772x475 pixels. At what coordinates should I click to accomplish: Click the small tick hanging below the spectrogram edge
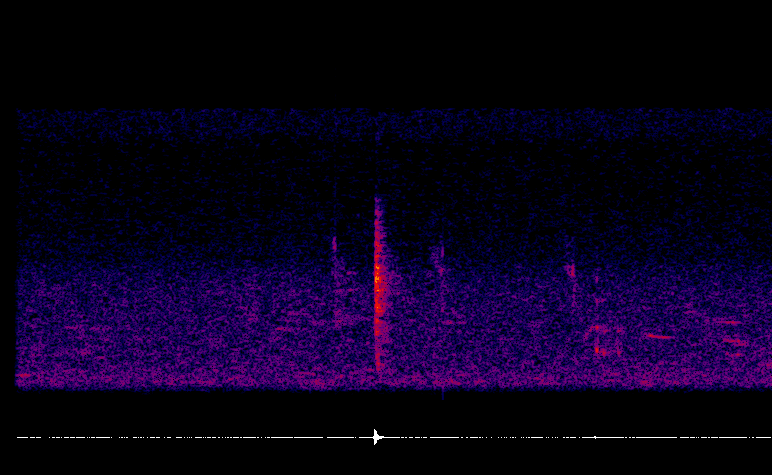click(x=443, y=394)
